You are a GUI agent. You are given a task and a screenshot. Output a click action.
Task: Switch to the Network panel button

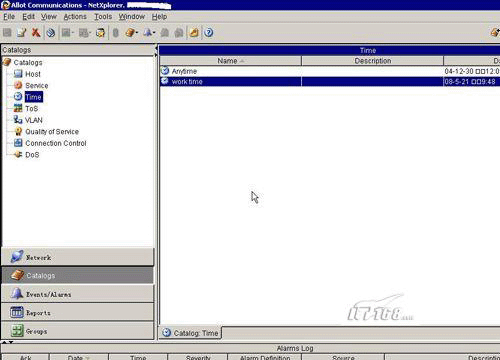point(78,257)
